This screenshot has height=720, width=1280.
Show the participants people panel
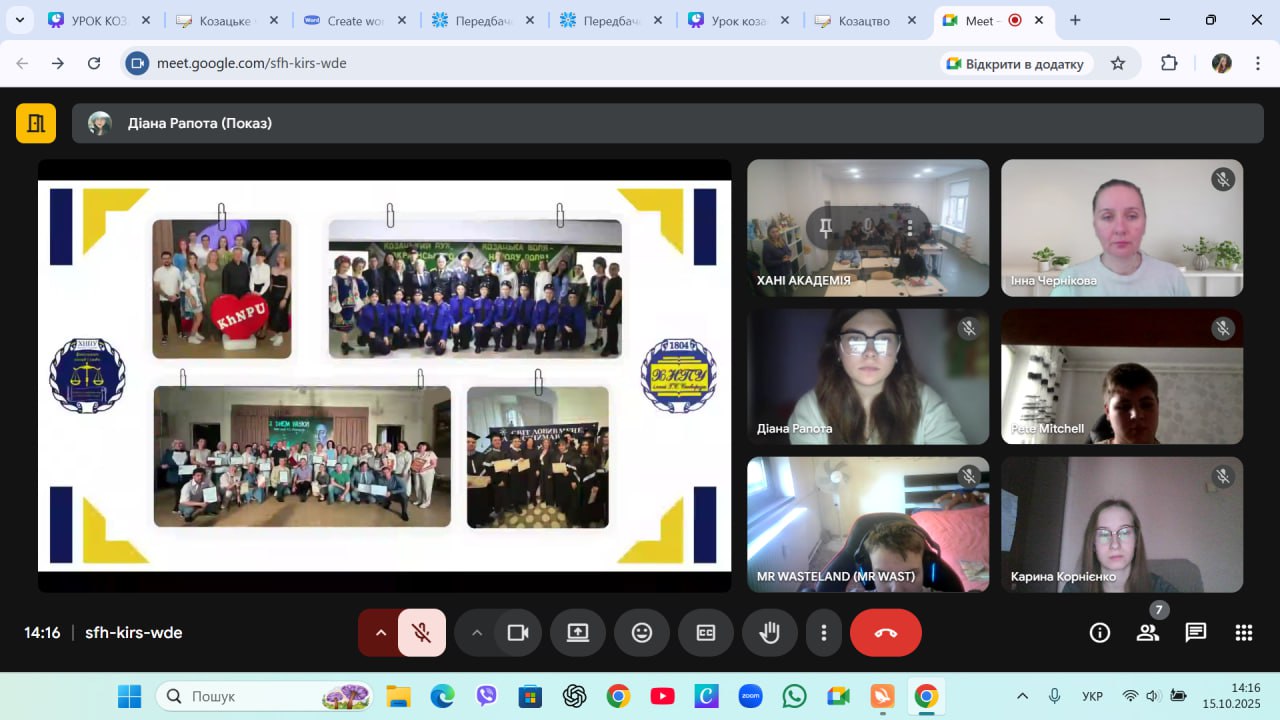coord(1147,633)
